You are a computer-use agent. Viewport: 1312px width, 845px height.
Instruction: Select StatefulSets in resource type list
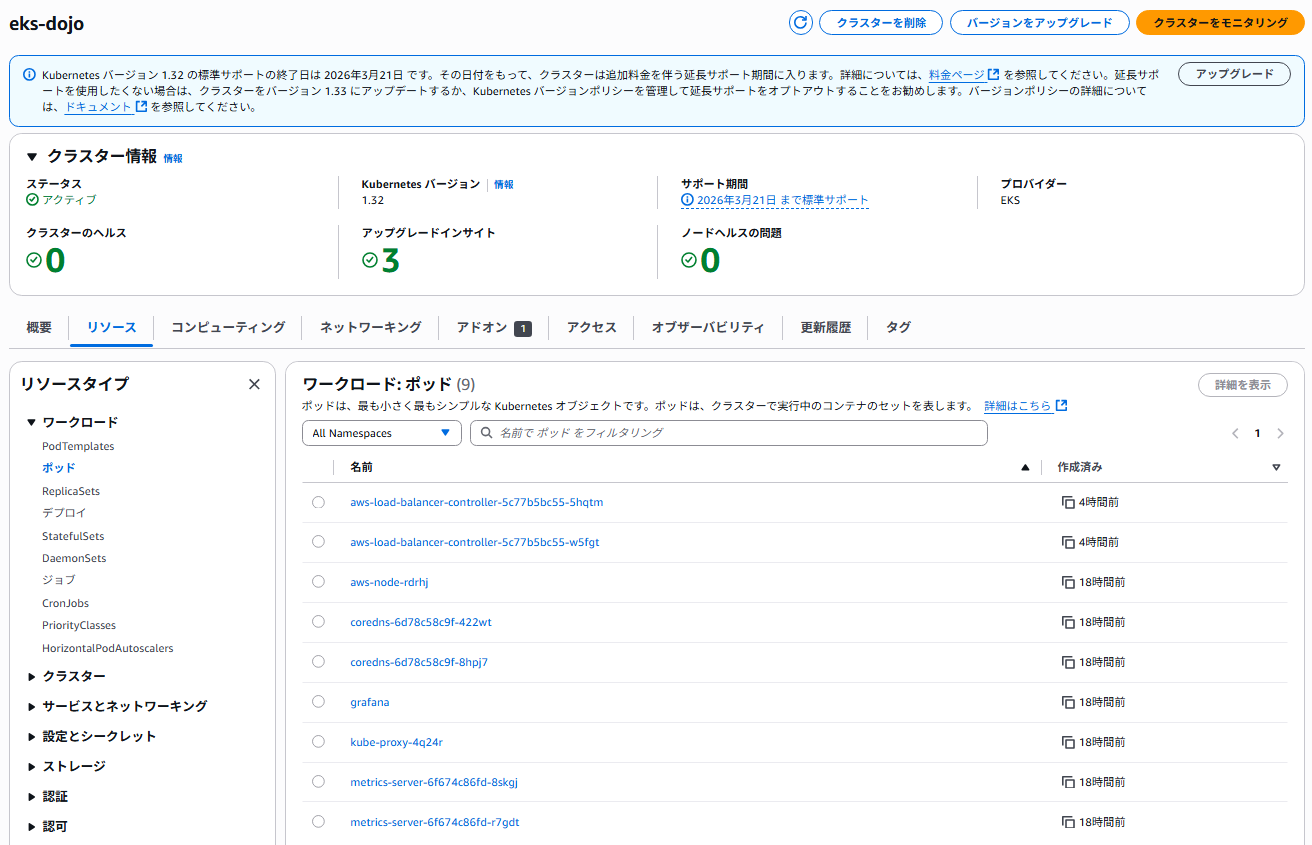[73, 536]
